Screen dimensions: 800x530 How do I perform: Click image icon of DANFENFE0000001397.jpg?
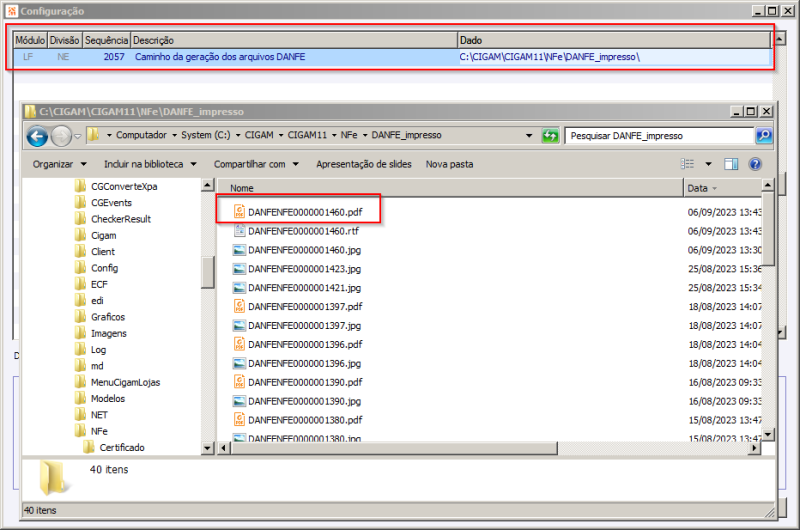click(x=239, y=325)
